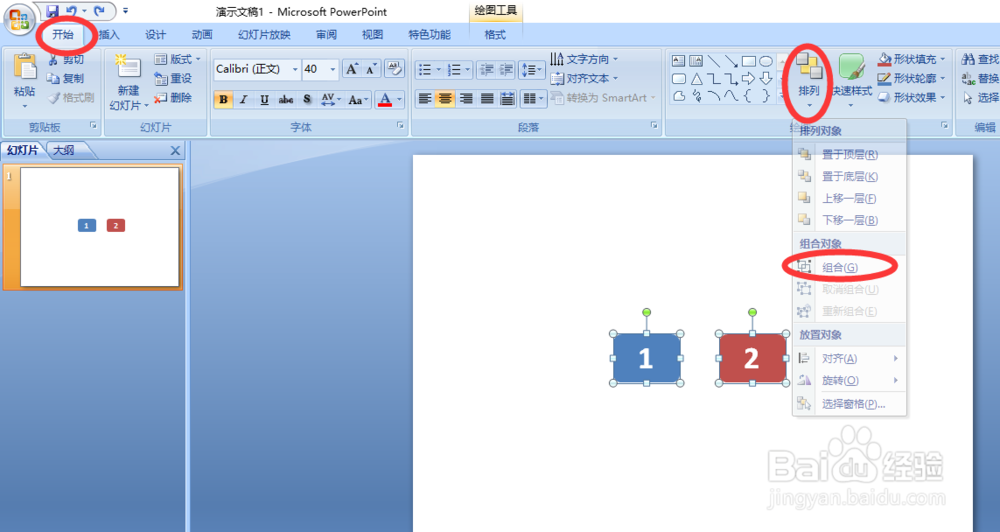Viewport: 1000px width, 532px height.
Task: Open the Format (格式) drawing tools tab
Action: [x=495, y=34]
